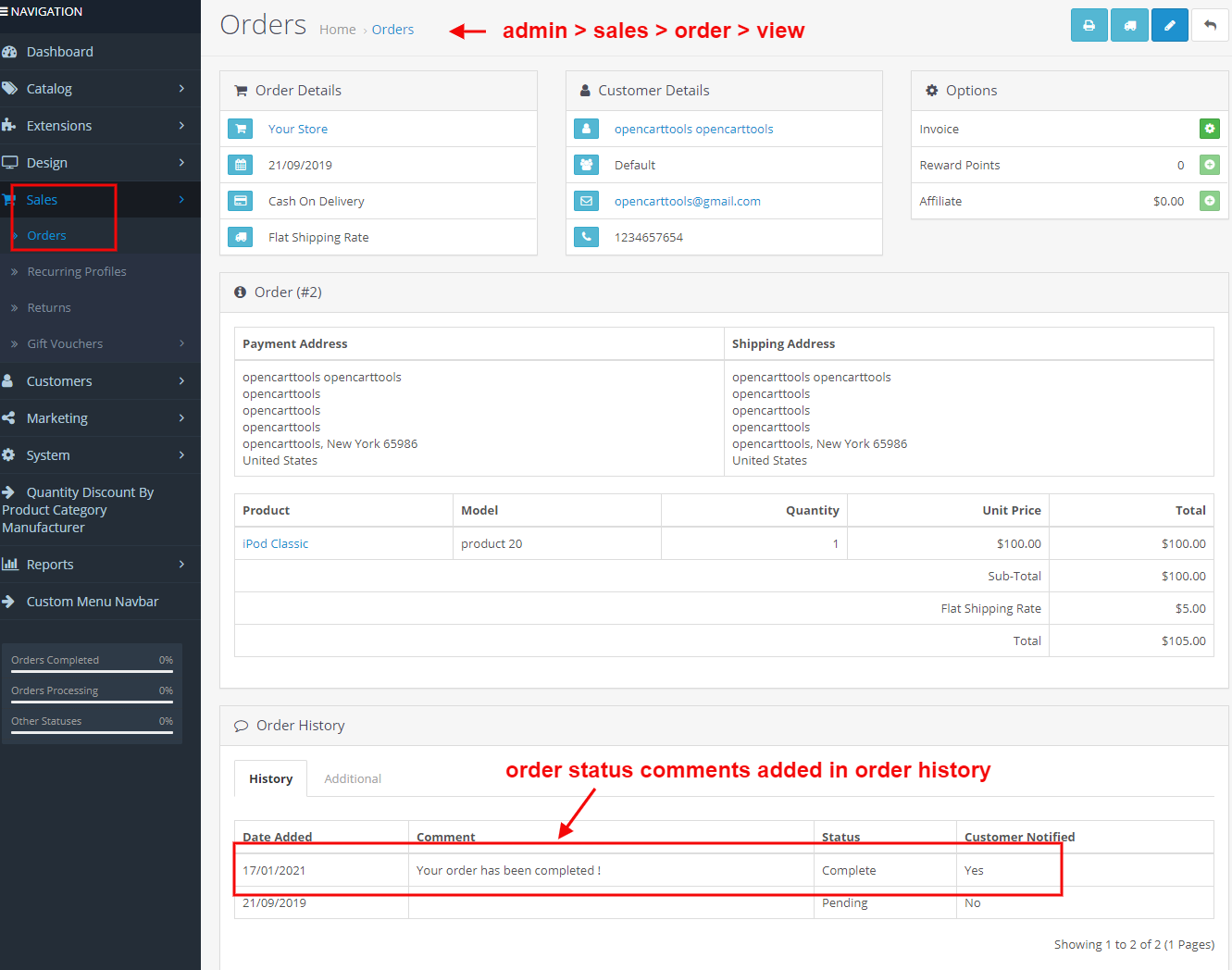Click the print invoice icon

pos(1089,25)
